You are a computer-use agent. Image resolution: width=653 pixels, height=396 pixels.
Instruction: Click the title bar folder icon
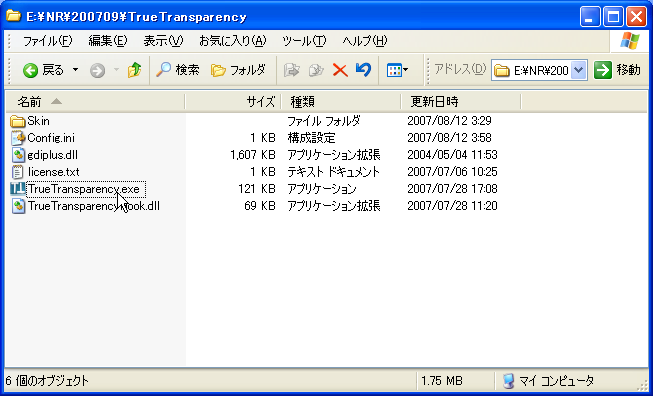tap(13, 16)
